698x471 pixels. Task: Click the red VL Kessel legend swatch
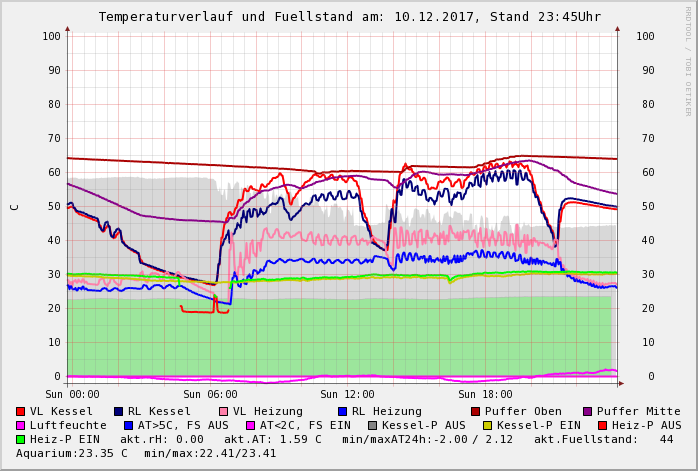[21, 411]
